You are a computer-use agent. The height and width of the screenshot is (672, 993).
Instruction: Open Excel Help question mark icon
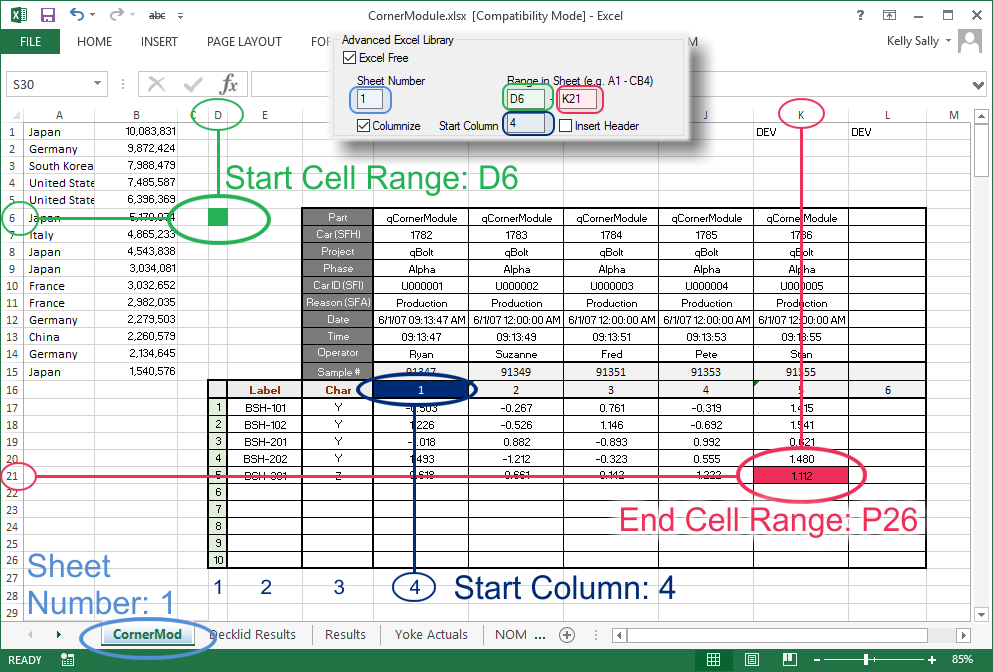pos(861,15)
